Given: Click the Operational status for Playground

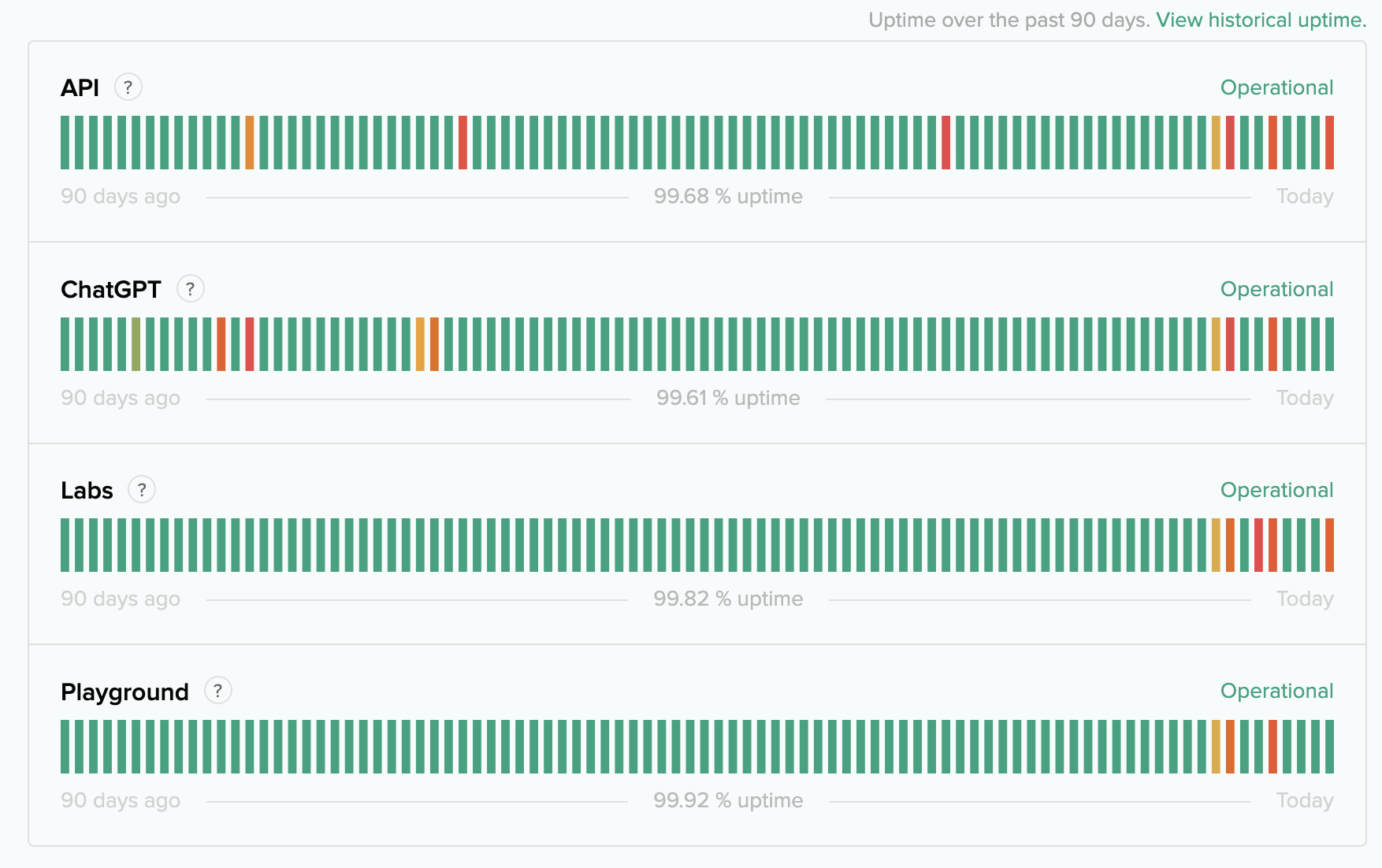Looking at the screenshot, I should click(1276, 691).
